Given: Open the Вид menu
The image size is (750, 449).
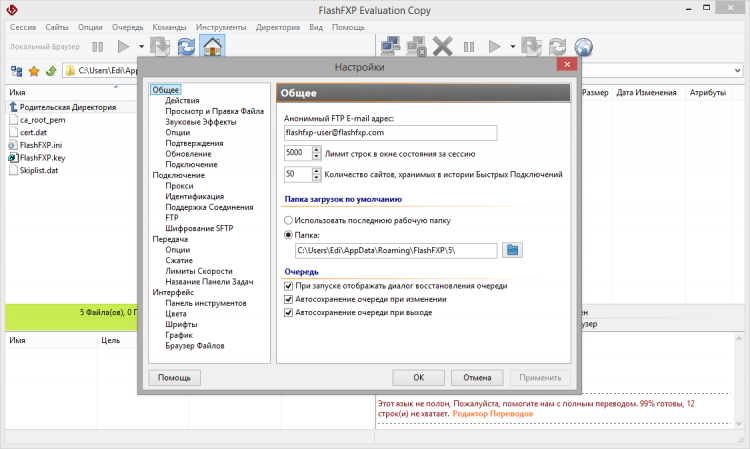Looking at the screenshot, I should 316,27.
